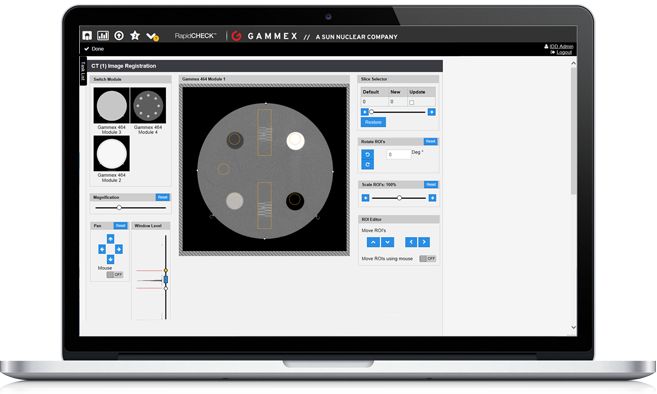
Task: Select the Gammex 464 Module 3 thumbnail
Action: (x=111, y=105)
